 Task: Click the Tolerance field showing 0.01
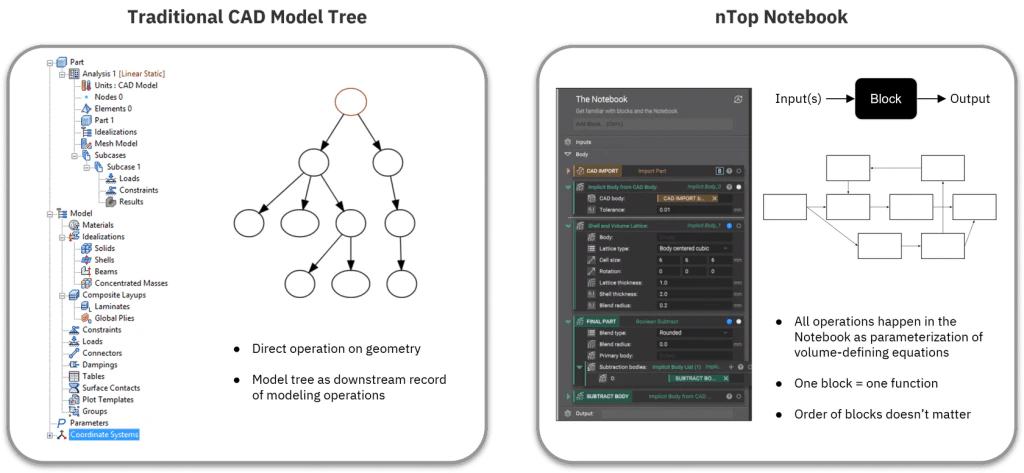point(695,210)
